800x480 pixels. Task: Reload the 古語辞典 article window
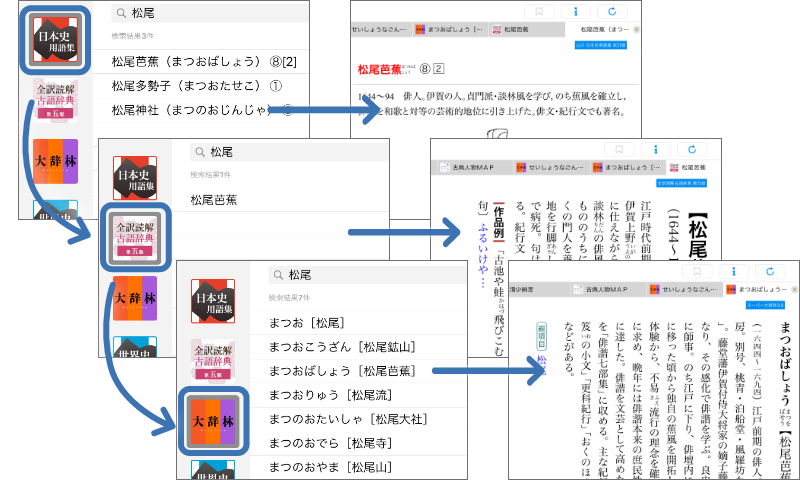[692, 149]
